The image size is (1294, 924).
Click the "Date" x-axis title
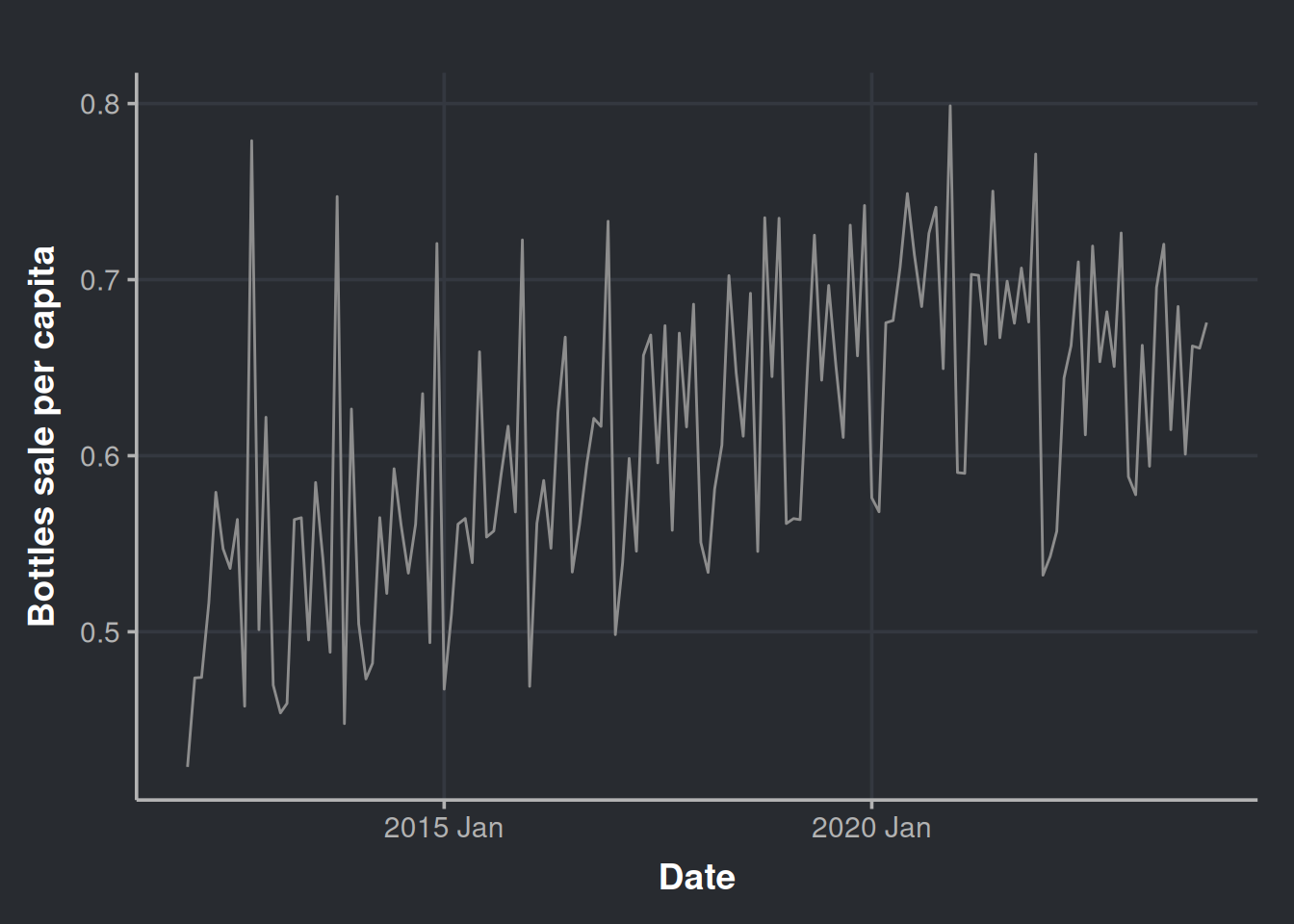696,877
